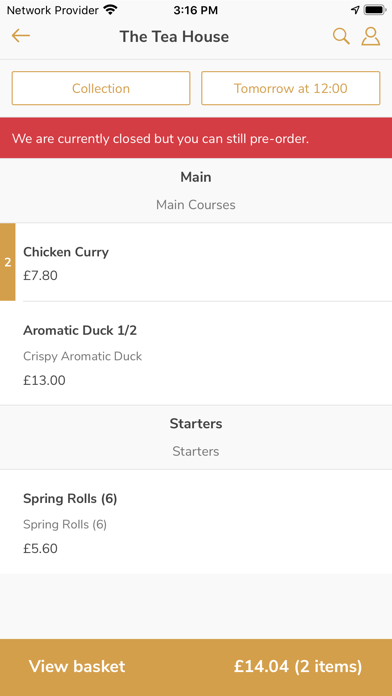Select the Starters category header
This screenshot has height=696, width=392.
(x=196, y=437)
